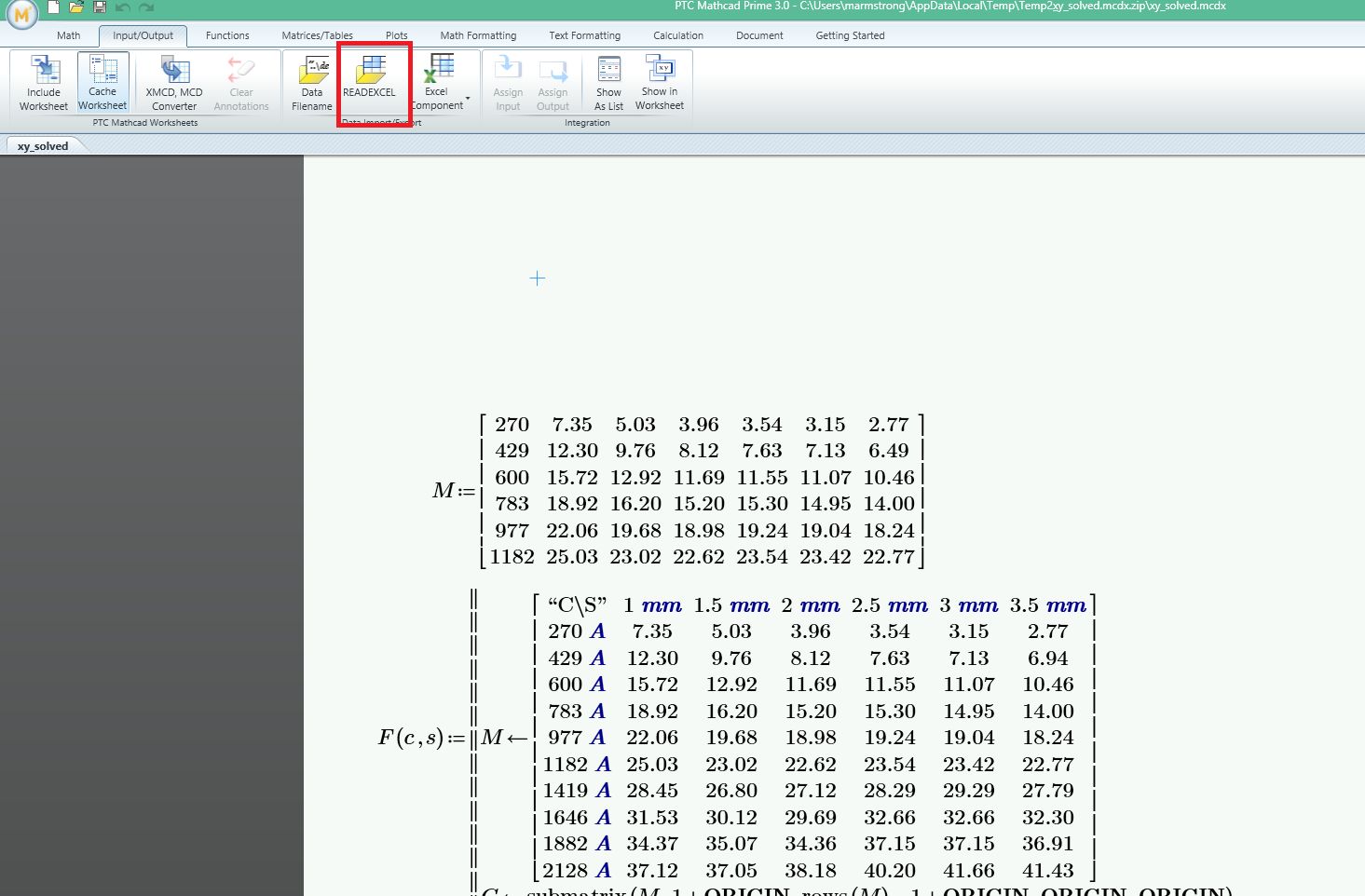
Task: Create a new worksheet from quick access
Action: 54,7
